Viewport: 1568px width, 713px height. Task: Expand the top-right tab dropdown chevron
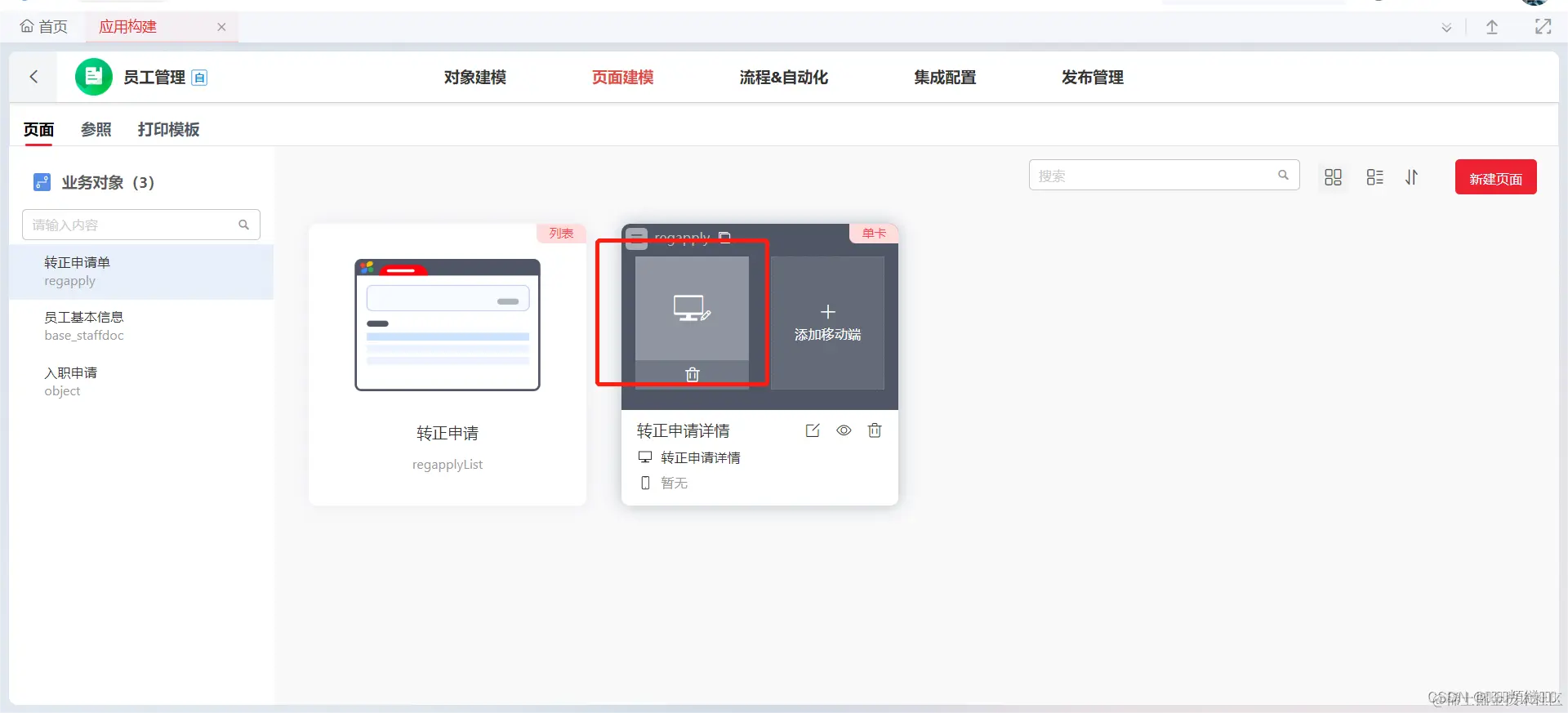(1446, 28)
